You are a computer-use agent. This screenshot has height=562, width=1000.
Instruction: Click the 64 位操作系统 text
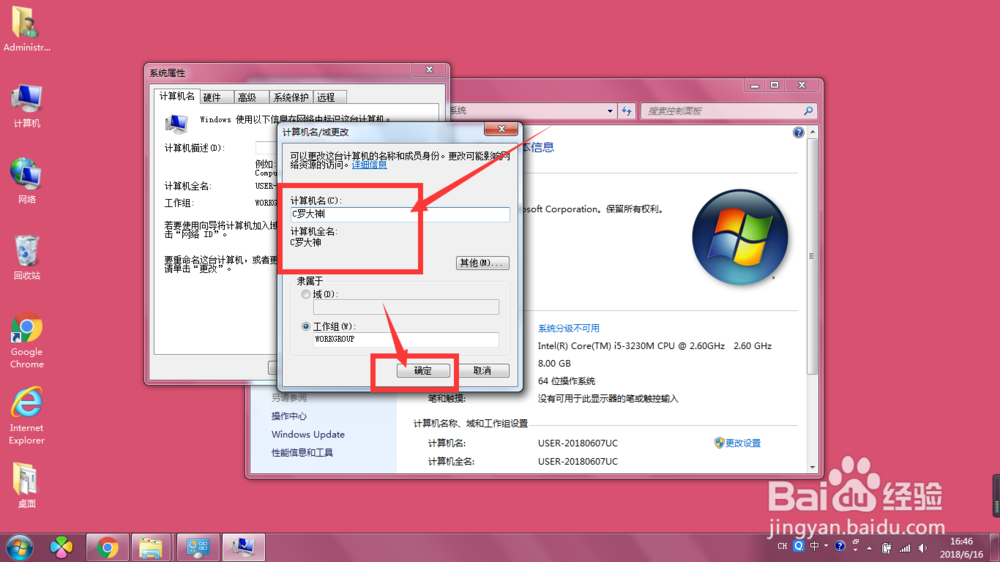pos(566,381)
